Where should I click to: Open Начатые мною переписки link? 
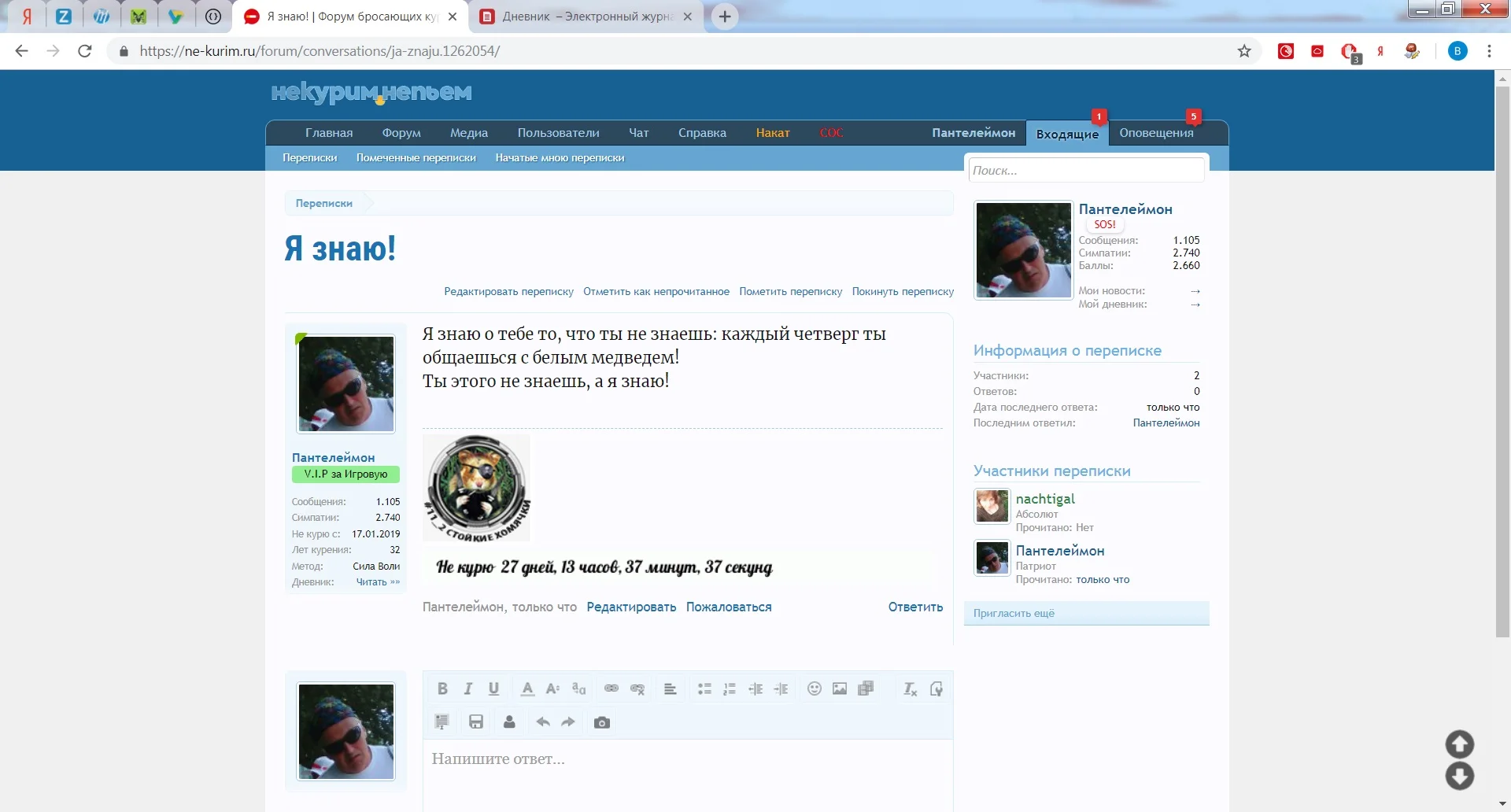560,158
